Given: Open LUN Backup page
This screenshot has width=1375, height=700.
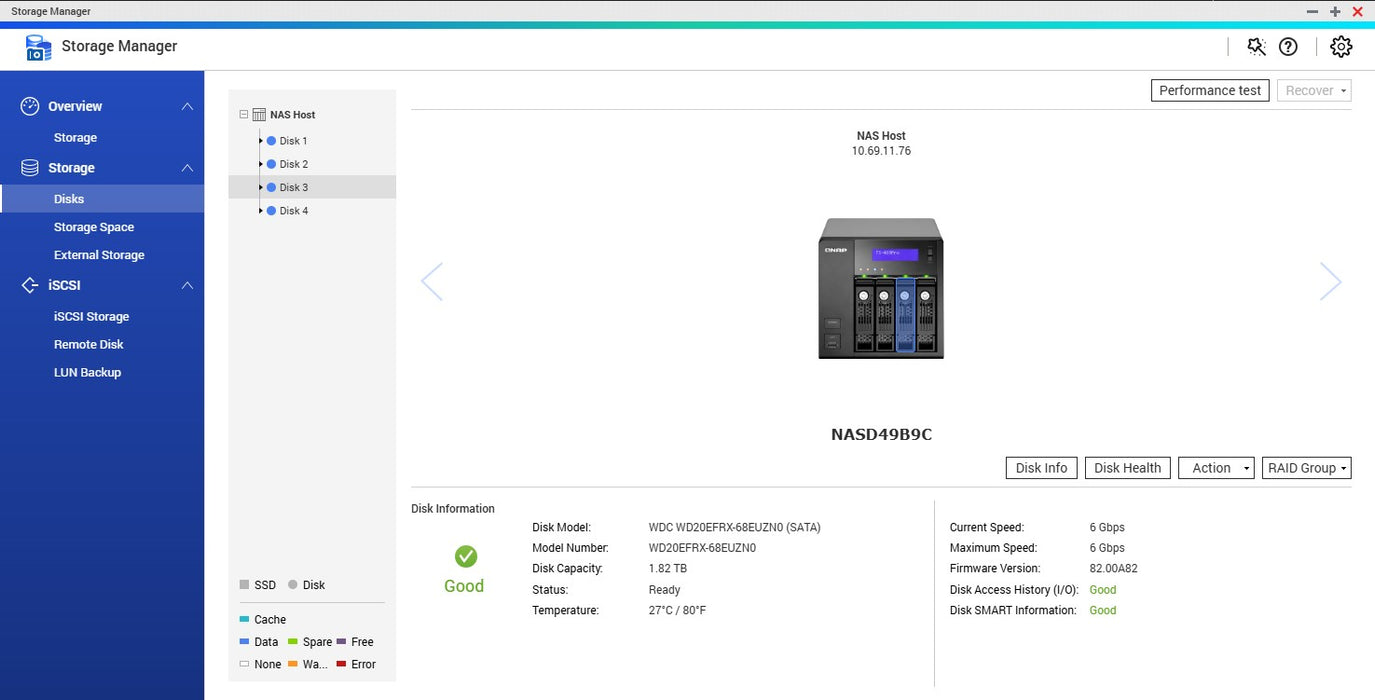Looking at the screenshot, I should point(87,373).
